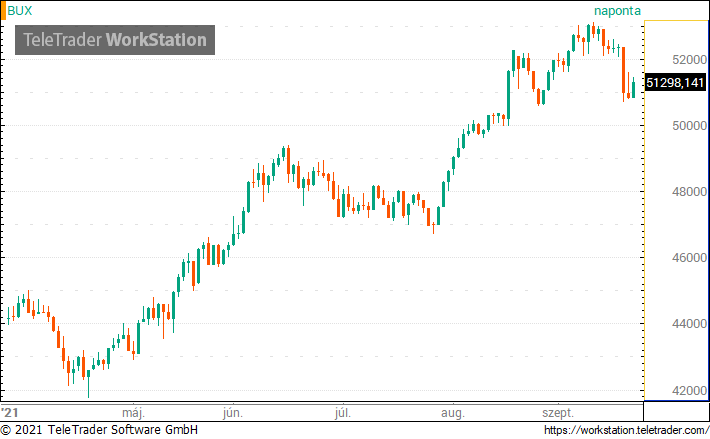710x439 pixels.
Task: Open the workstation.teletrader.com link
Action: tap(627, 429)
